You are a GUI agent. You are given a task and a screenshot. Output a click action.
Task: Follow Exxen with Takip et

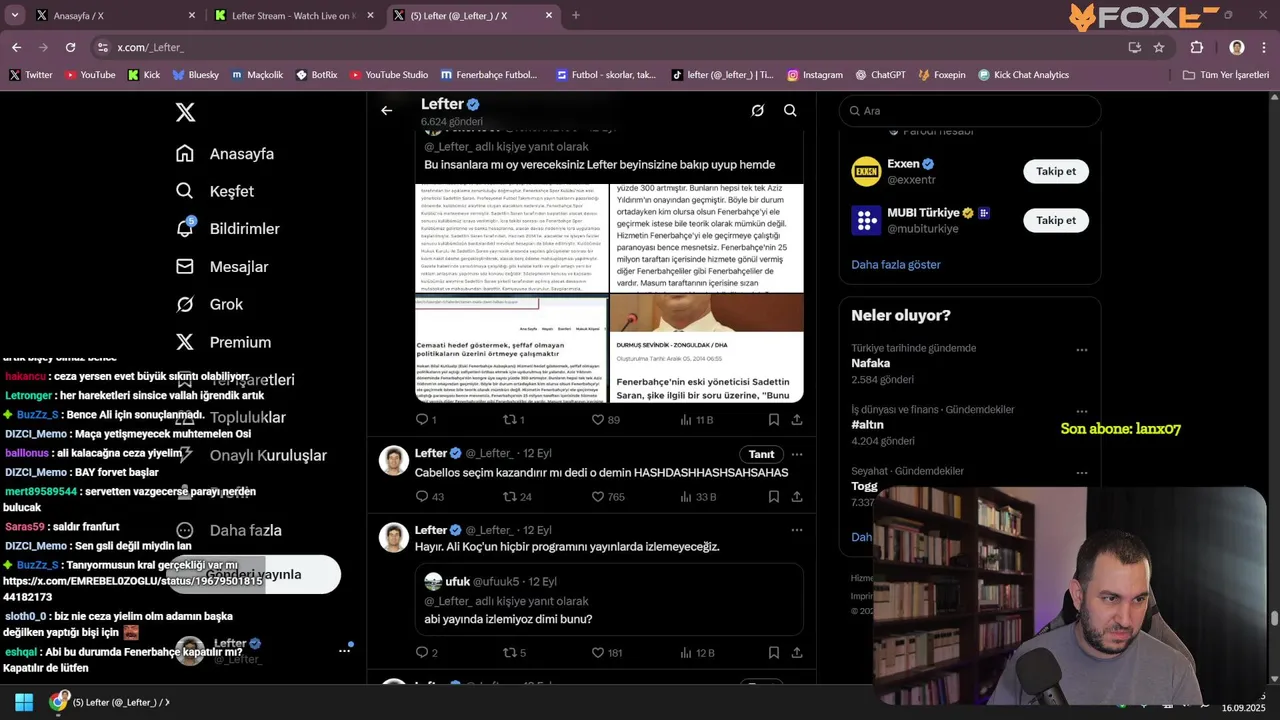[1056, 171]
